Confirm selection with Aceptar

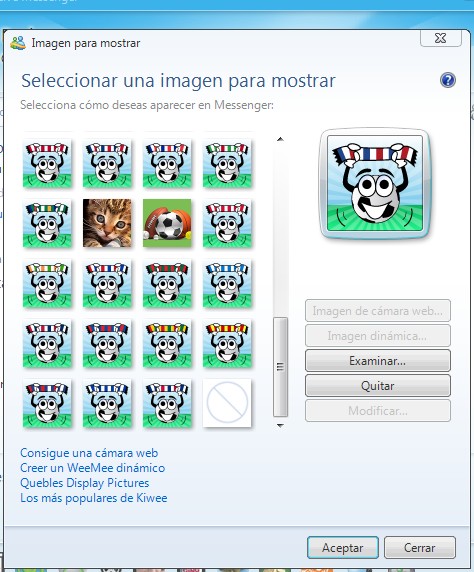[343, 548]
